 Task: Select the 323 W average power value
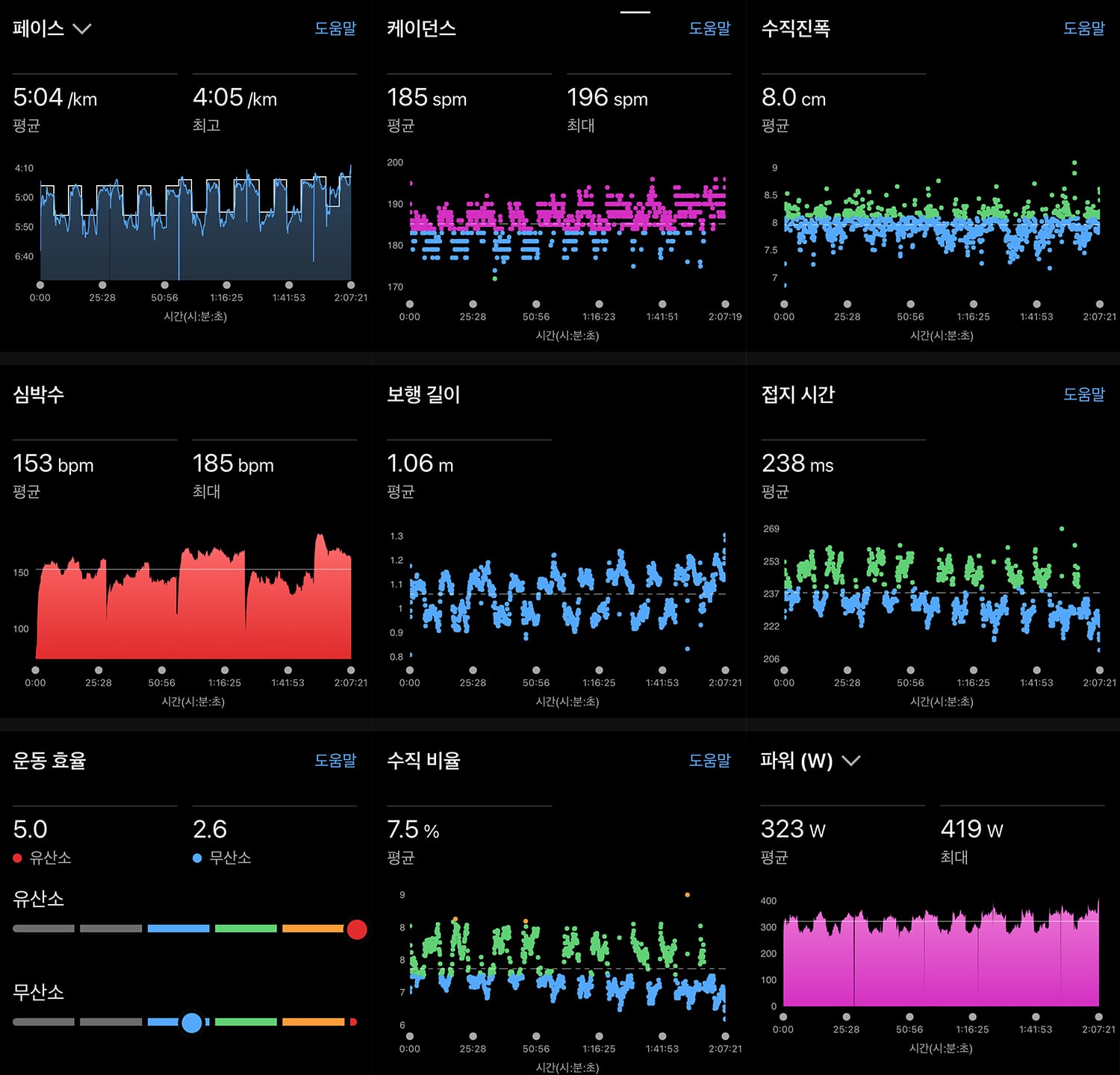click(x=793, y=829)
